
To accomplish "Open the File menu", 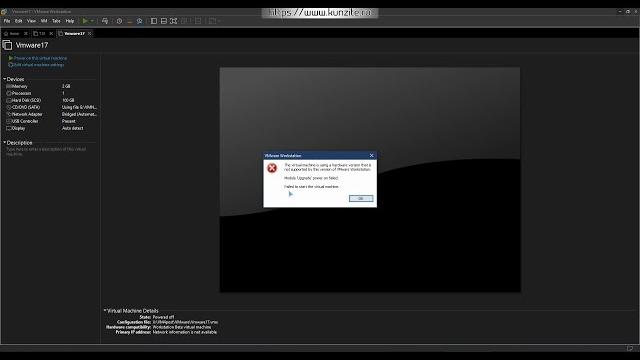I will click(x=7, y=21).
